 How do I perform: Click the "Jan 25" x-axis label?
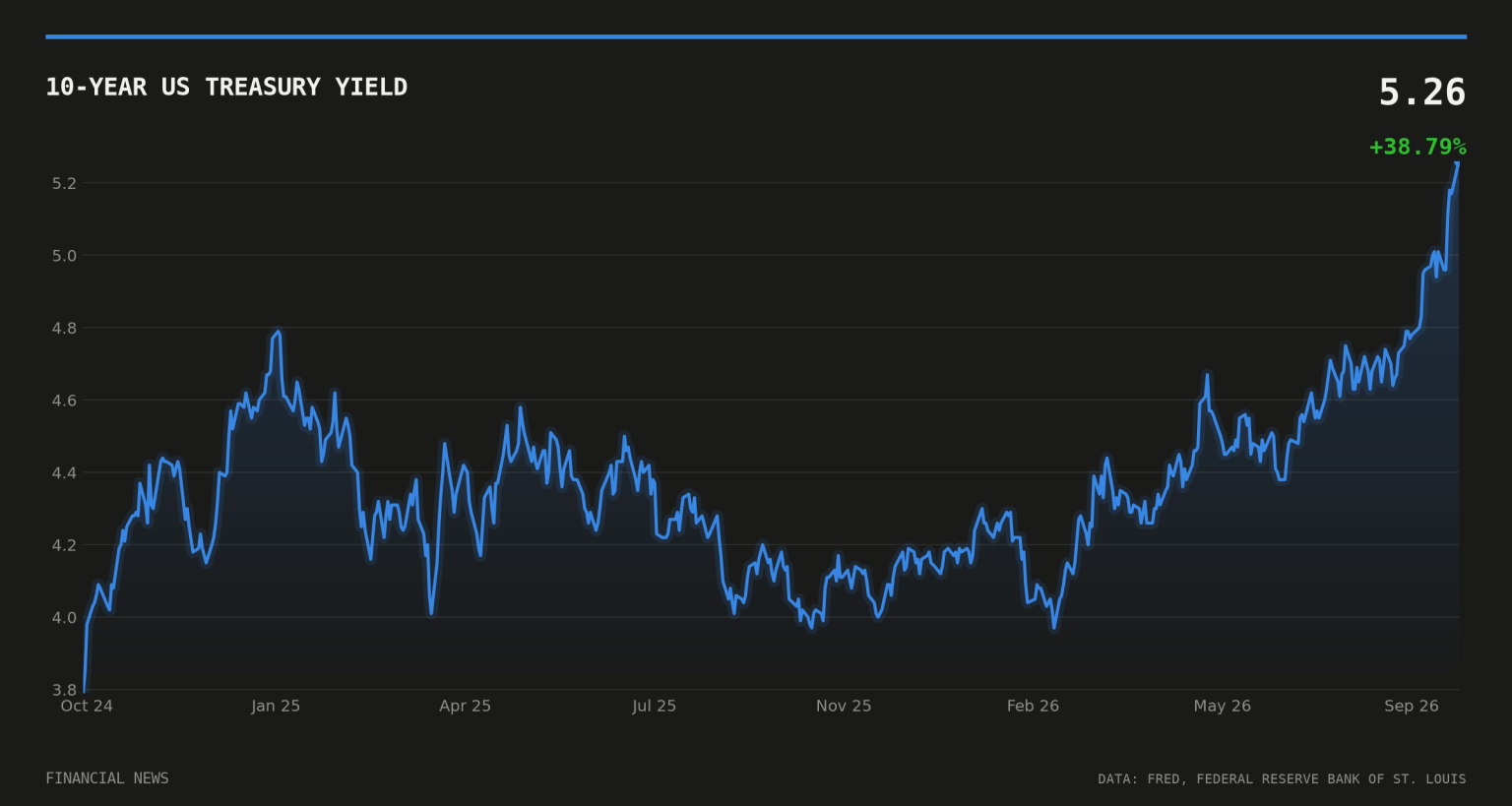coord(276,706)
